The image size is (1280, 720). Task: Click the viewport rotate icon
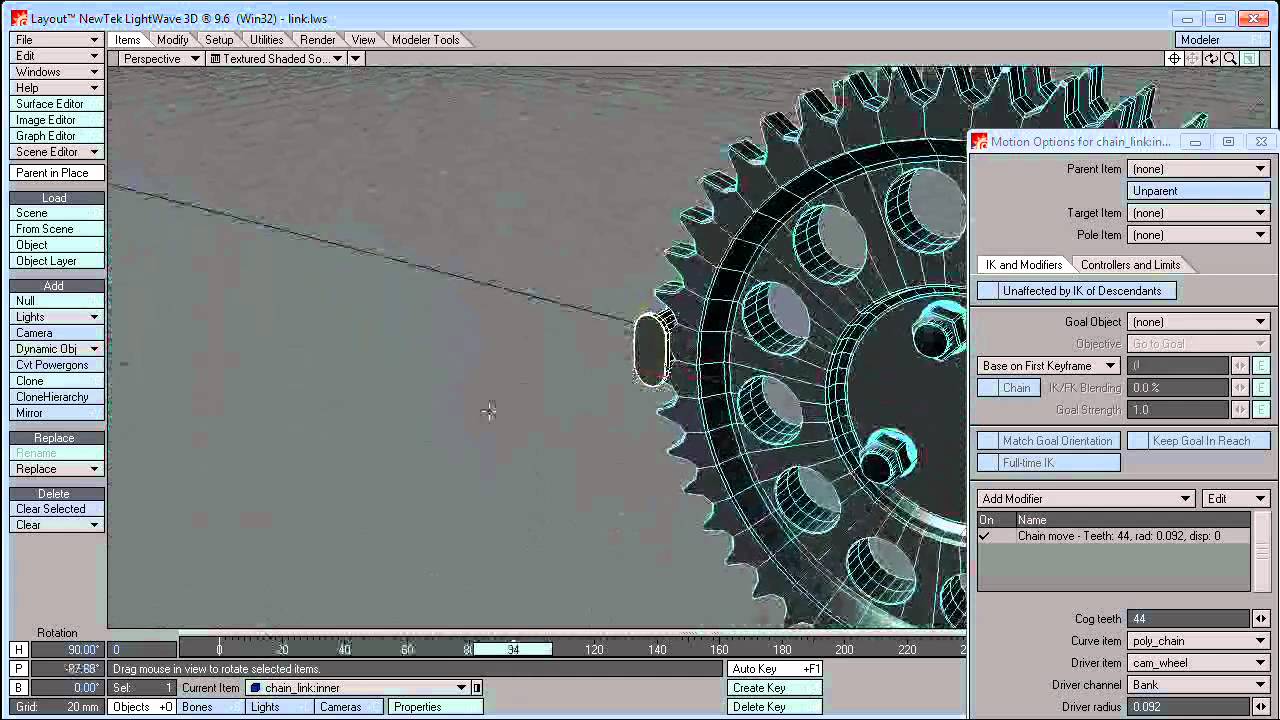[x=1211, y=59]
